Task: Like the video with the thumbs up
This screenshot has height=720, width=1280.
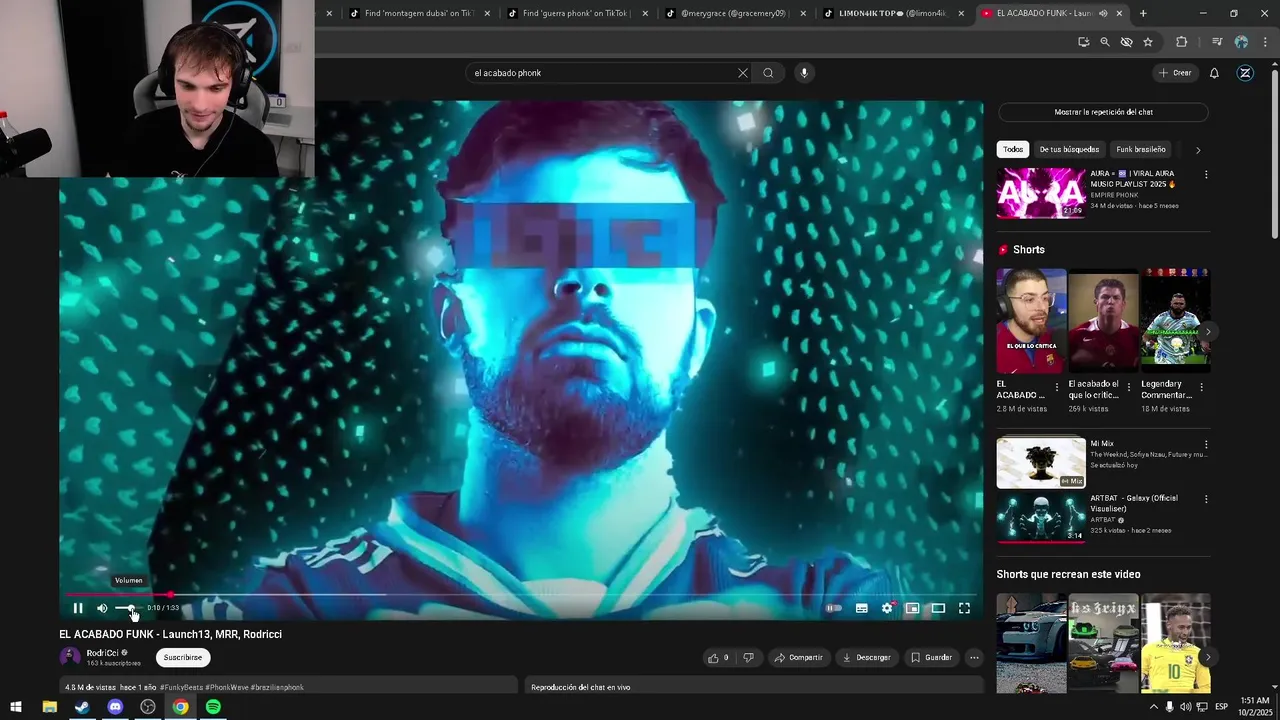Action: pos(718,657)
